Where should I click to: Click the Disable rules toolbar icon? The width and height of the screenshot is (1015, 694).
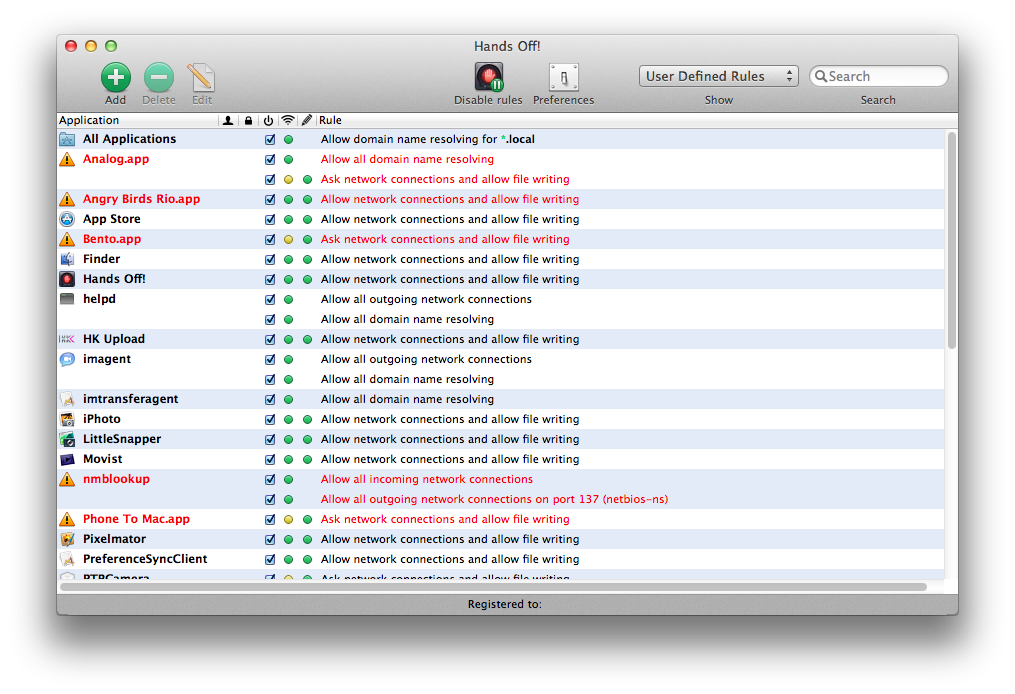pos(488,77)
